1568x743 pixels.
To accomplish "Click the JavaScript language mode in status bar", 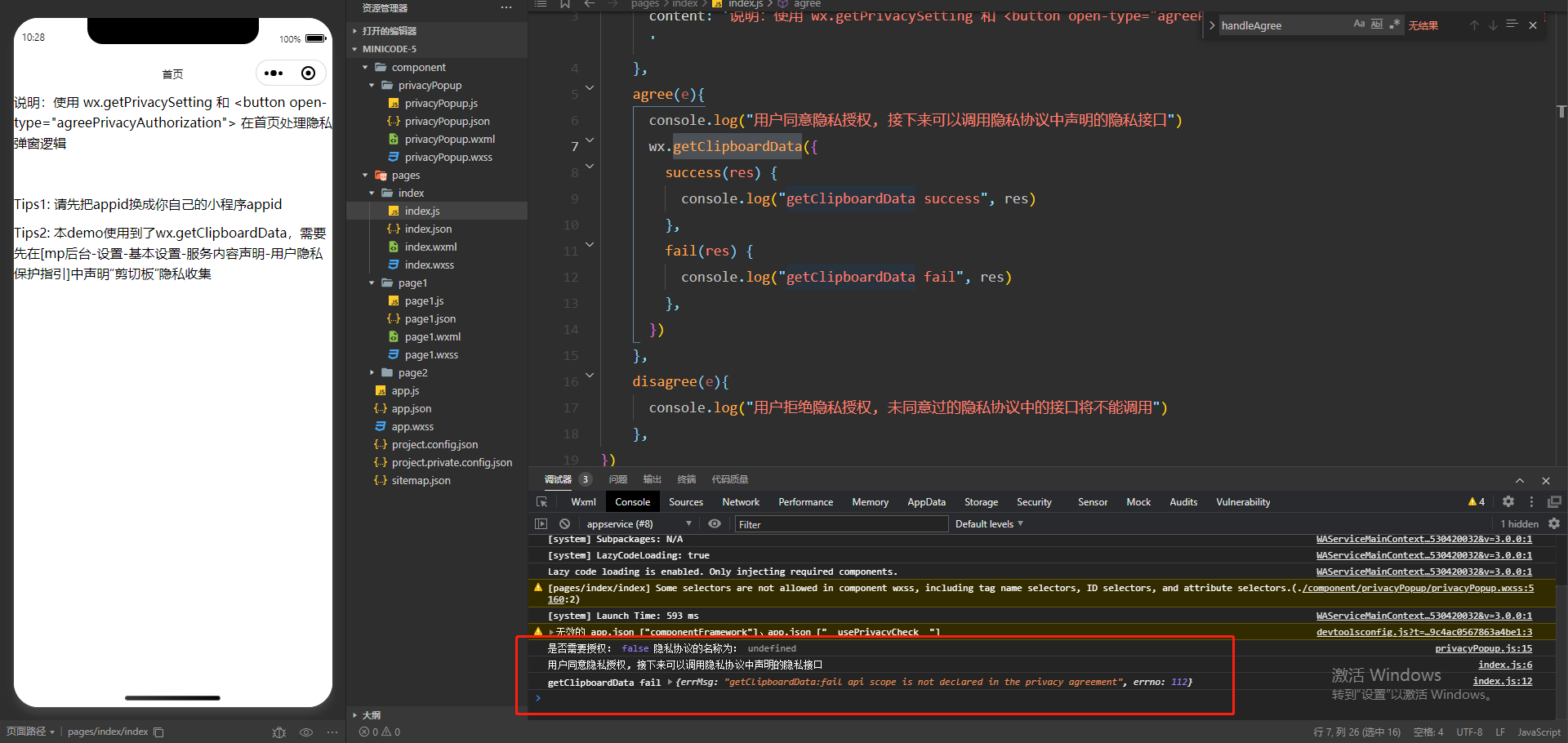I will (1539, 732).
